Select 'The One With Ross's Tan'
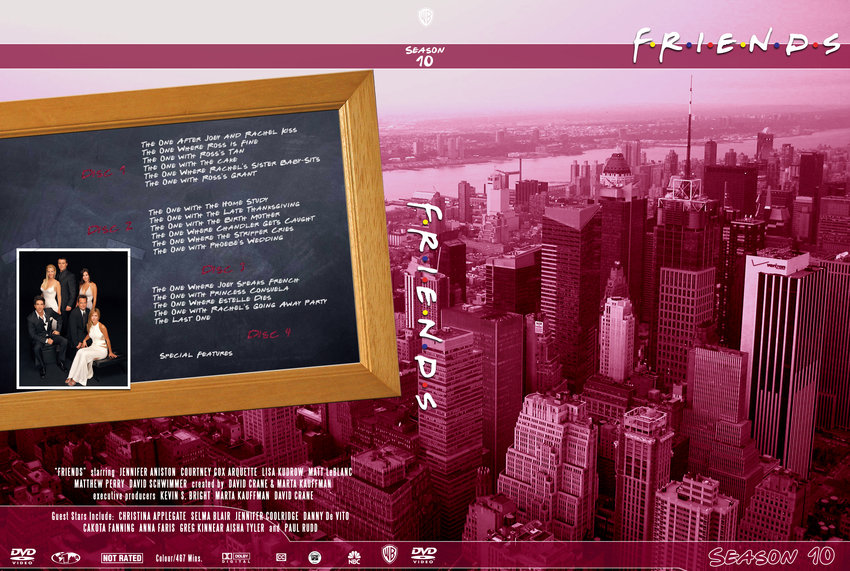 tap(194, 156)
